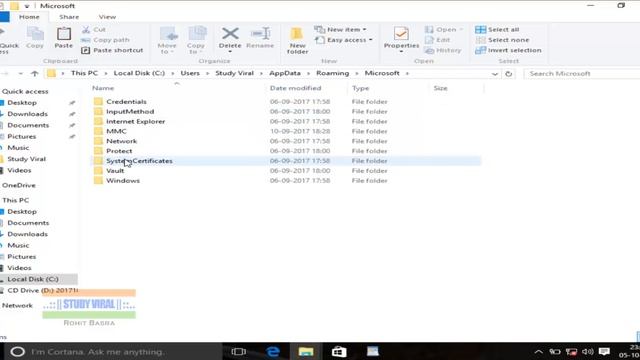This screenshot has height=360, width=640.
Task: Expand the address bar history dropdown
Action: click(495, 74)
